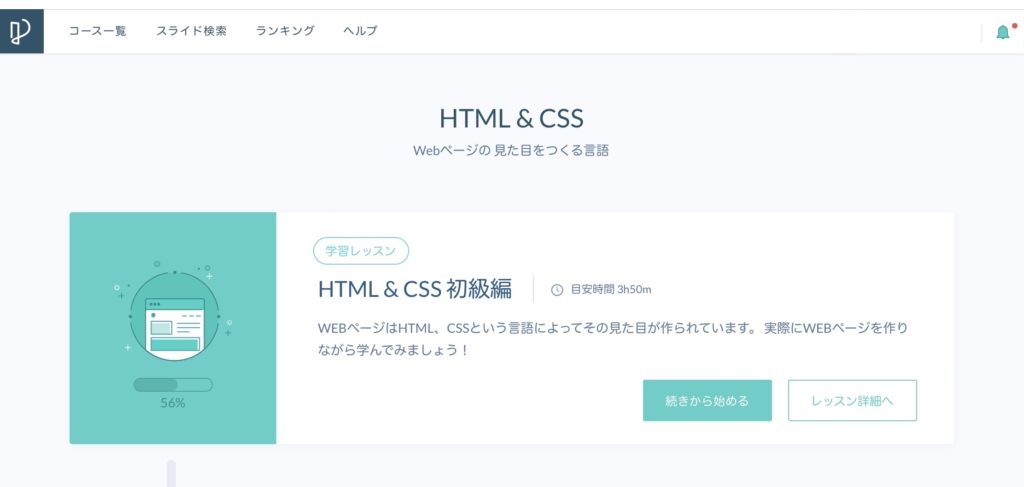Screen dimensions: 1024x487
Task: Click the clock icon beside 目安時間
Action: [557, 290]
